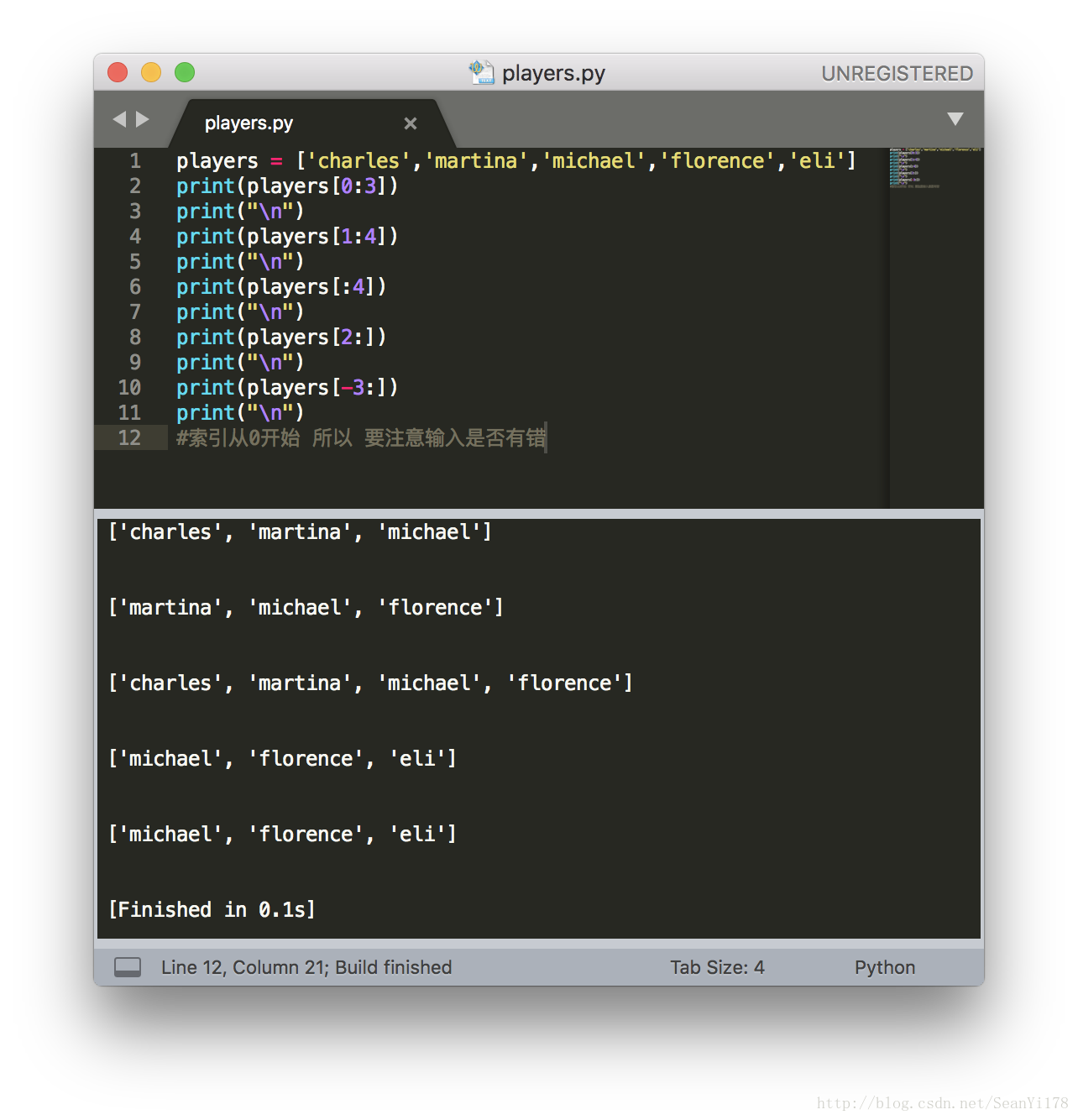Image resolution: width=1078 pixels, height=1120 pixels.
Task: Click the players.py window title text
Action: (553, 73)
